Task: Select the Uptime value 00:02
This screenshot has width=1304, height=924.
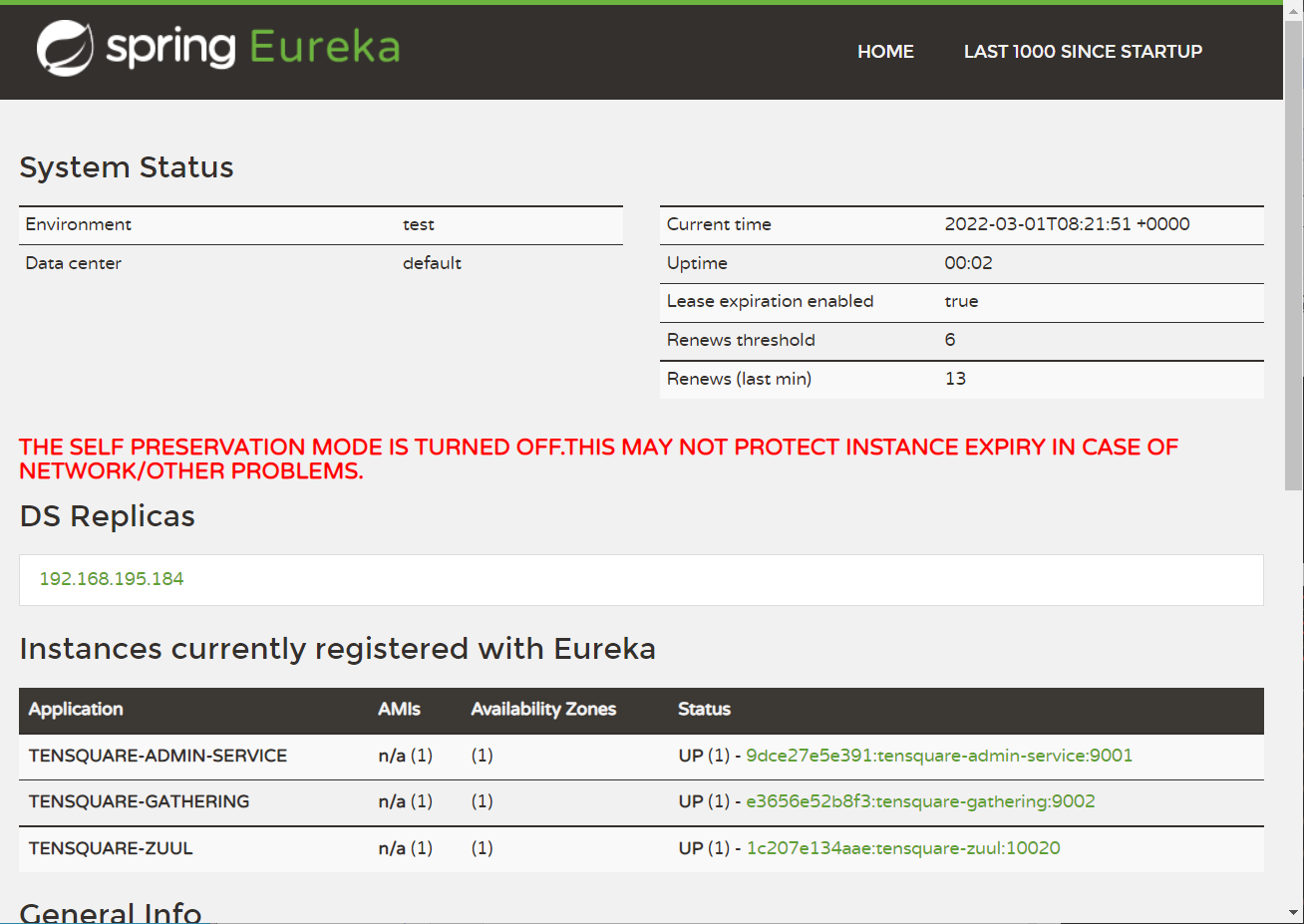Action: click(968, 263)
